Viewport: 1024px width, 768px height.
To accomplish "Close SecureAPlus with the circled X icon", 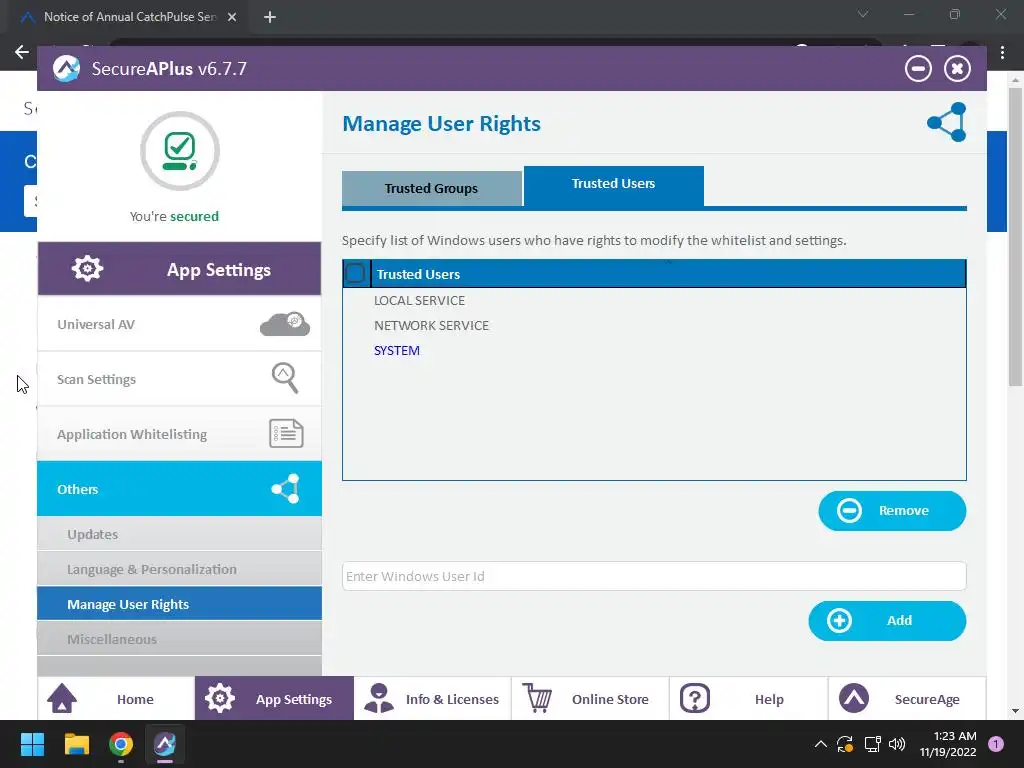I will click(957, 69).
